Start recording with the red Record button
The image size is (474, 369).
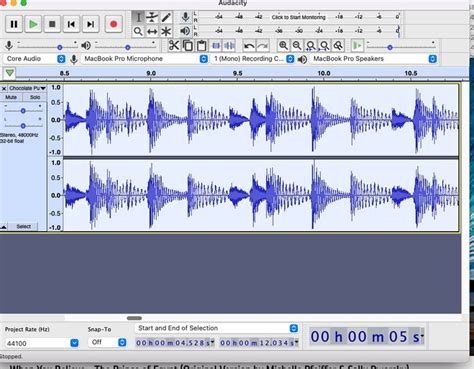coord(113,24)
